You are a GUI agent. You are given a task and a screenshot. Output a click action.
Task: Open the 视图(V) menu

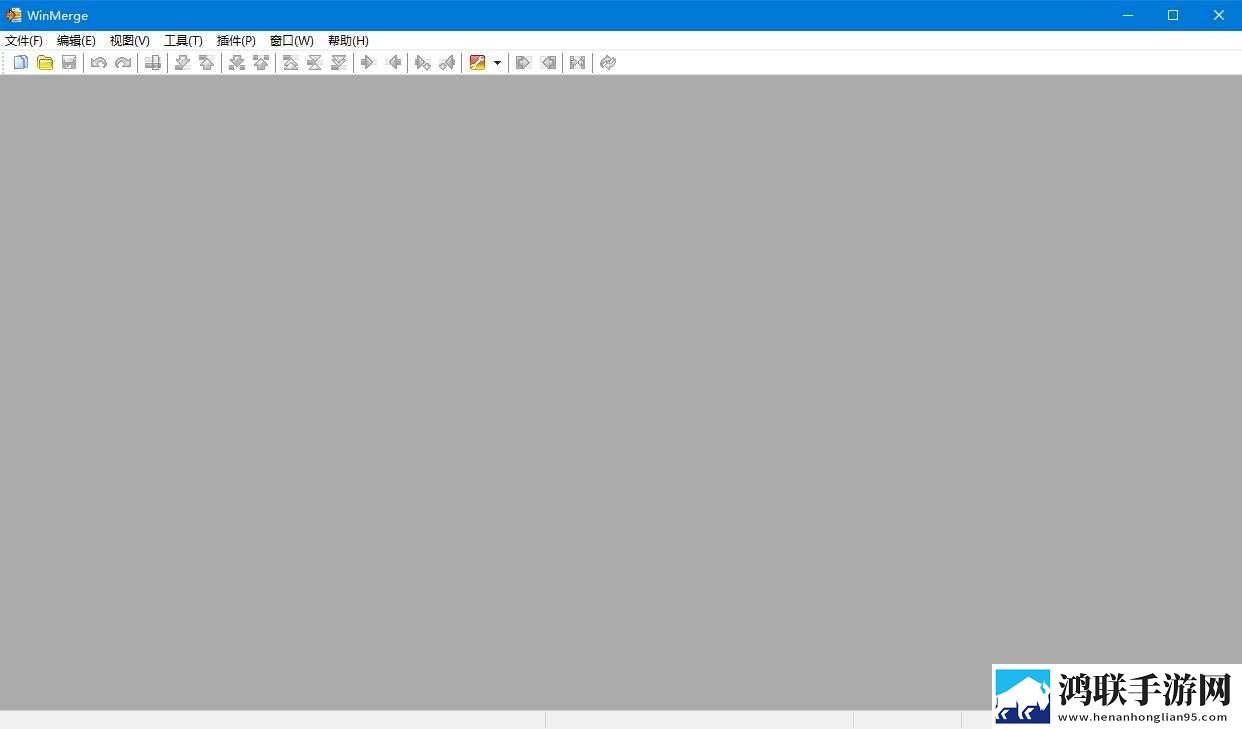click(130, 41)
